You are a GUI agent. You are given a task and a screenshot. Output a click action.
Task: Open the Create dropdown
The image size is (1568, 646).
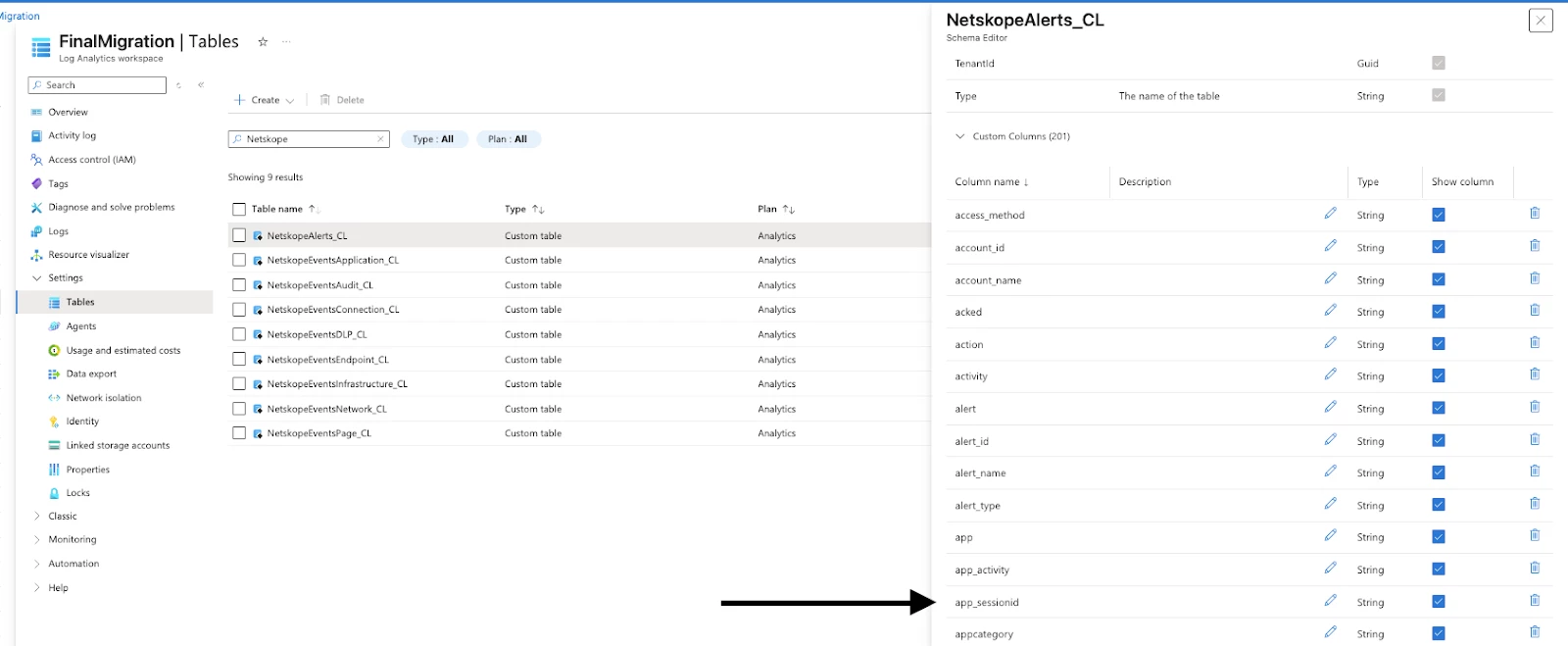click(264, 100)
